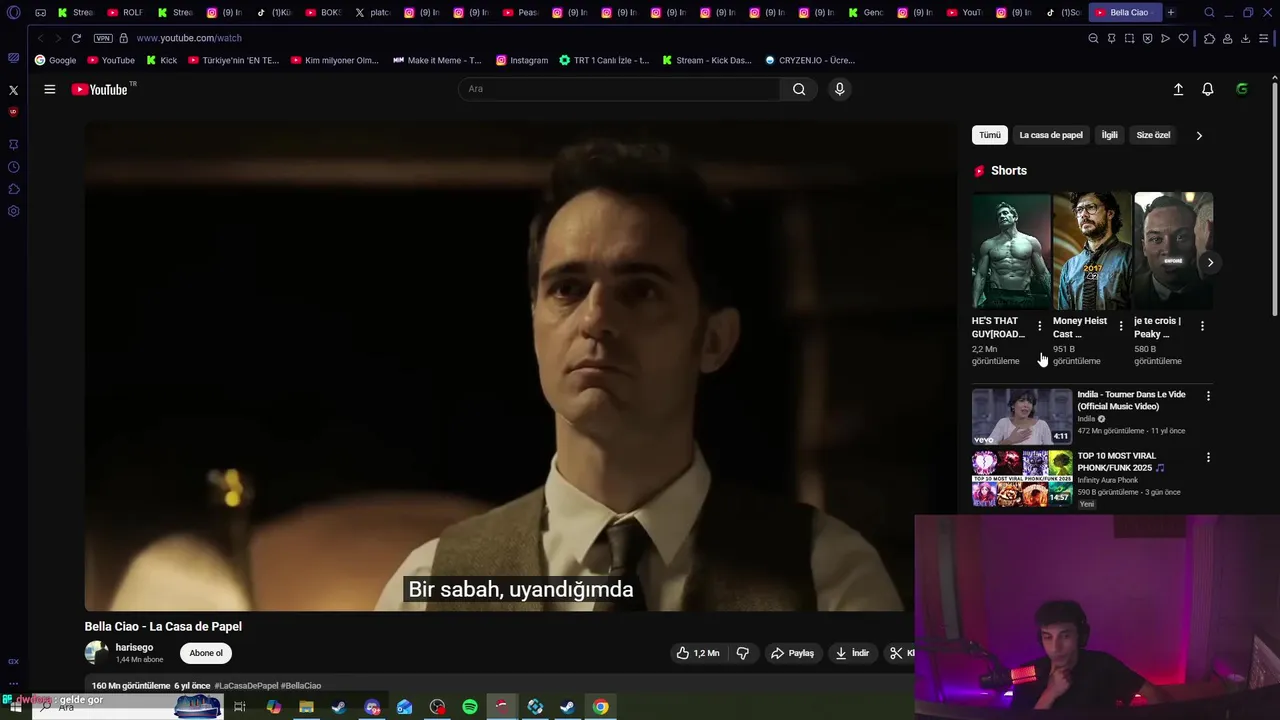This screenshot has width=1280, height=720.
Task: Open options for je te crois short
Action: point(1202,326)
